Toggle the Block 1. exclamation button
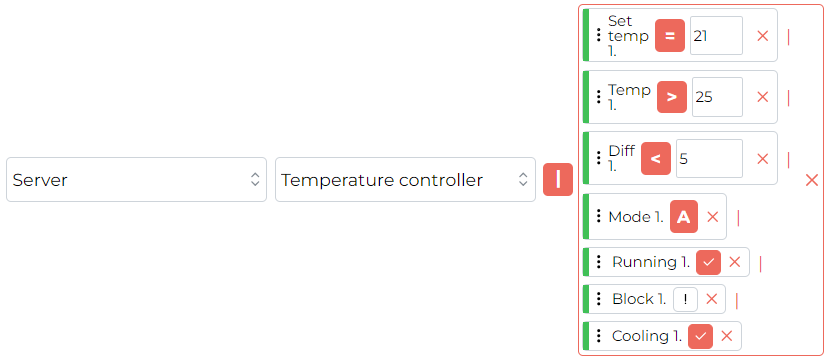Image resolution: width=828 pixels, height=360 pixels. coord(685,299)
